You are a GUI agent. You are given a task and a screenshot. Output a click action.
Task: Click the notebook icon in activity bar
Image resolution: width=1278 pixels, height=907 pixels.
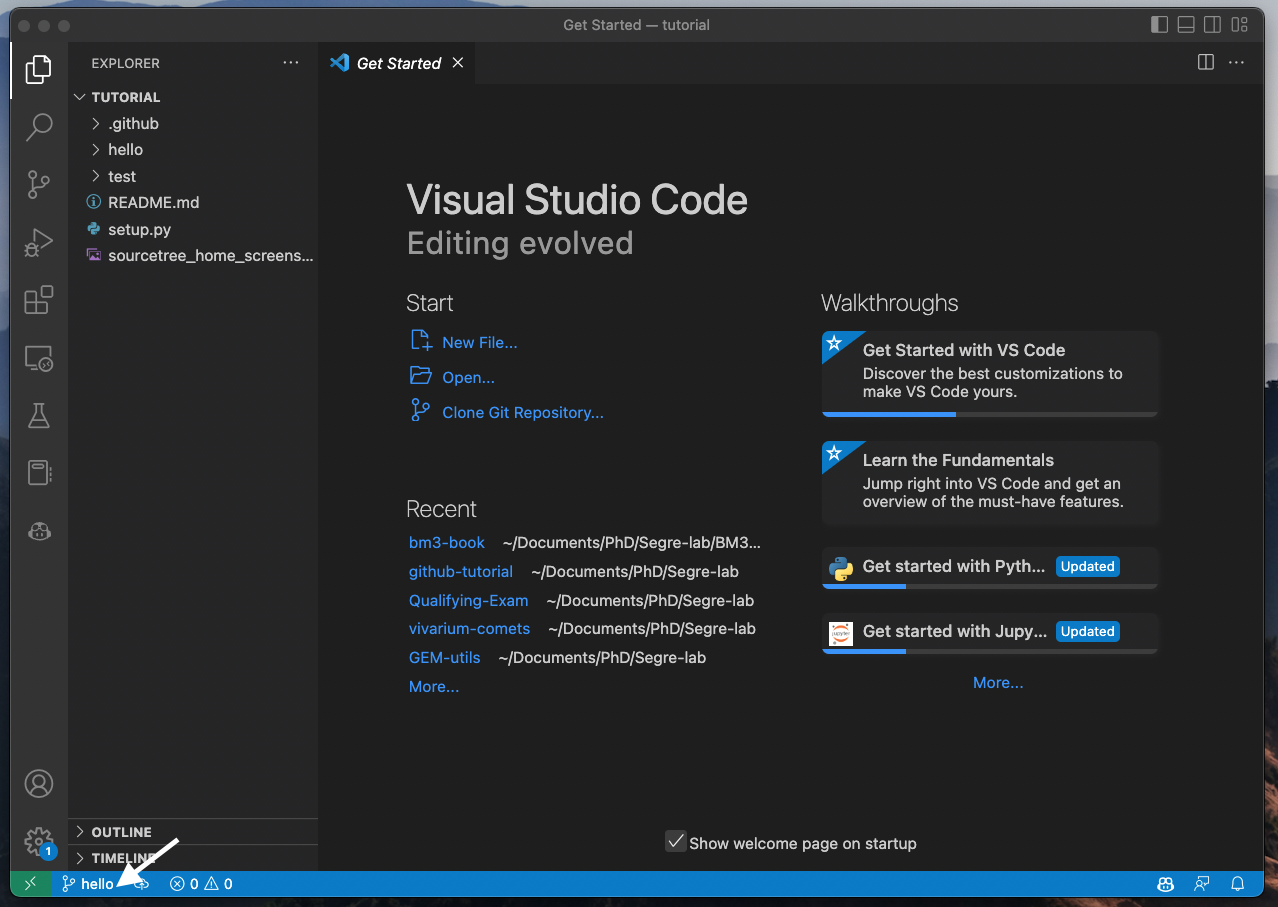point(39,473)
